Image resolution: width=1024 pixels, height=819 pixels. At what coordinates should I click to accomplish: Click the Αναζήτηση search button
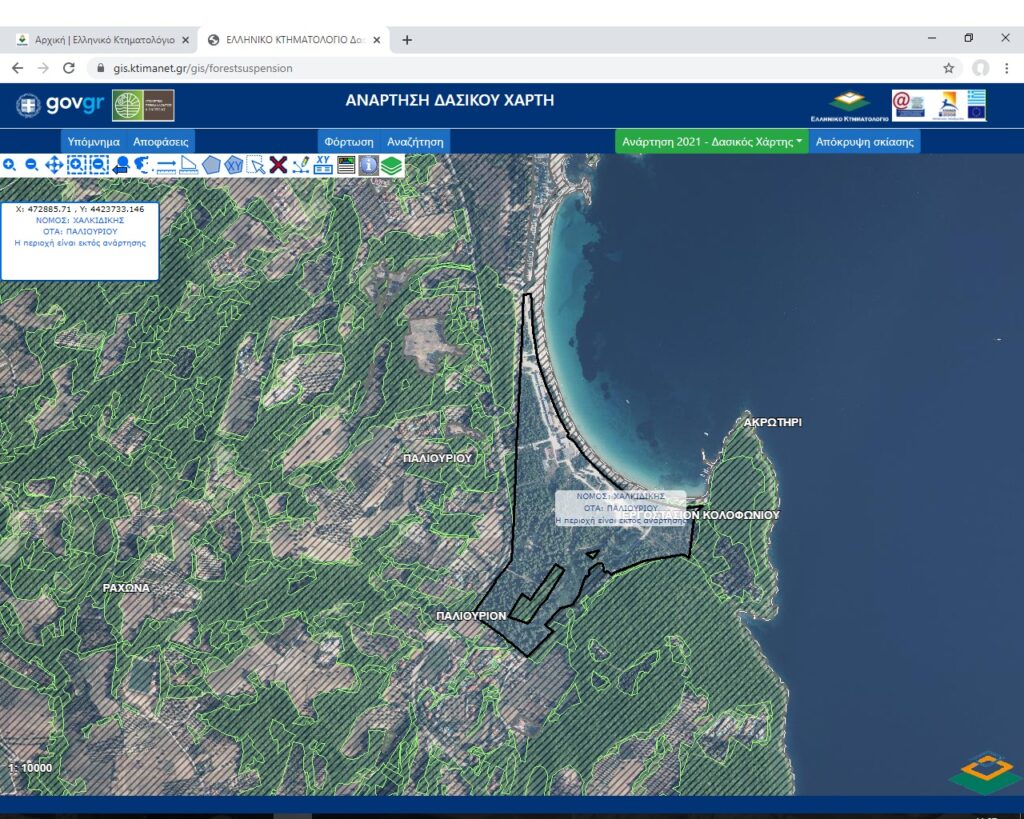(415, 142)
